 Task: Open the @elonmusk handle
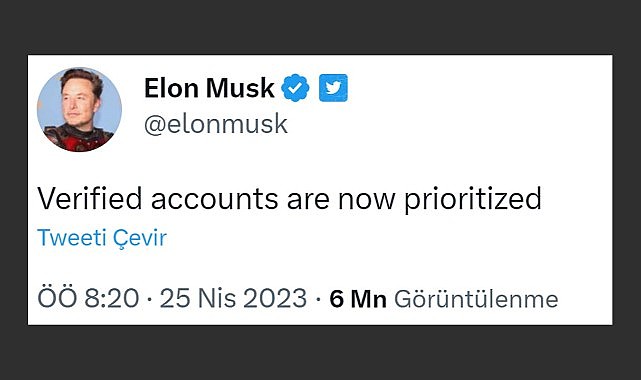pos(216,124)
